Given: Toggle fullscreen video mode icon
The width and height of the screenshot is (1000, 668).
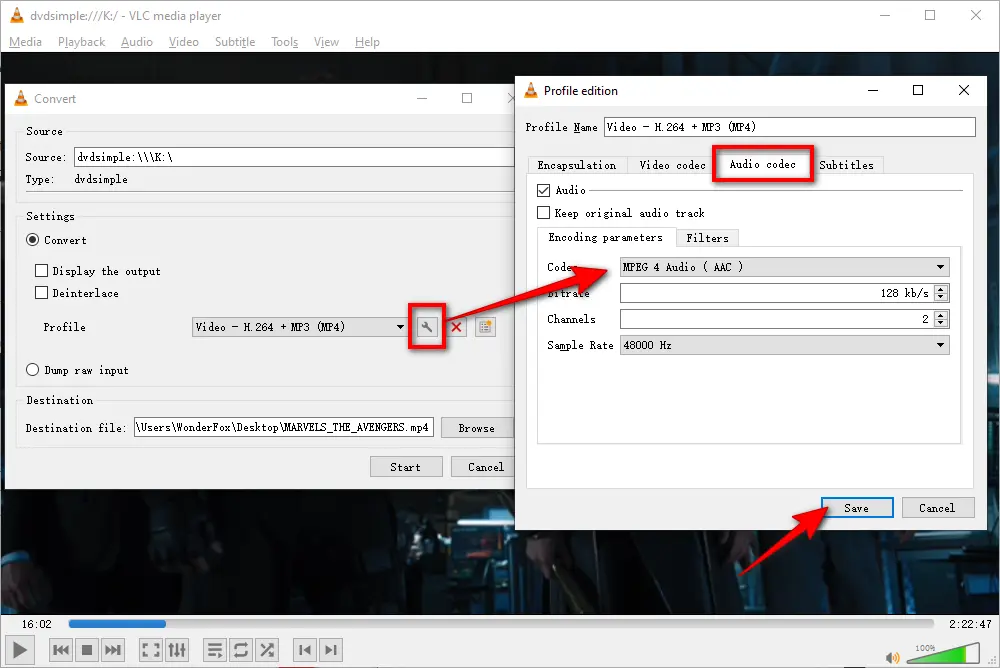Looking at the screenshot, I should (151, 650).
